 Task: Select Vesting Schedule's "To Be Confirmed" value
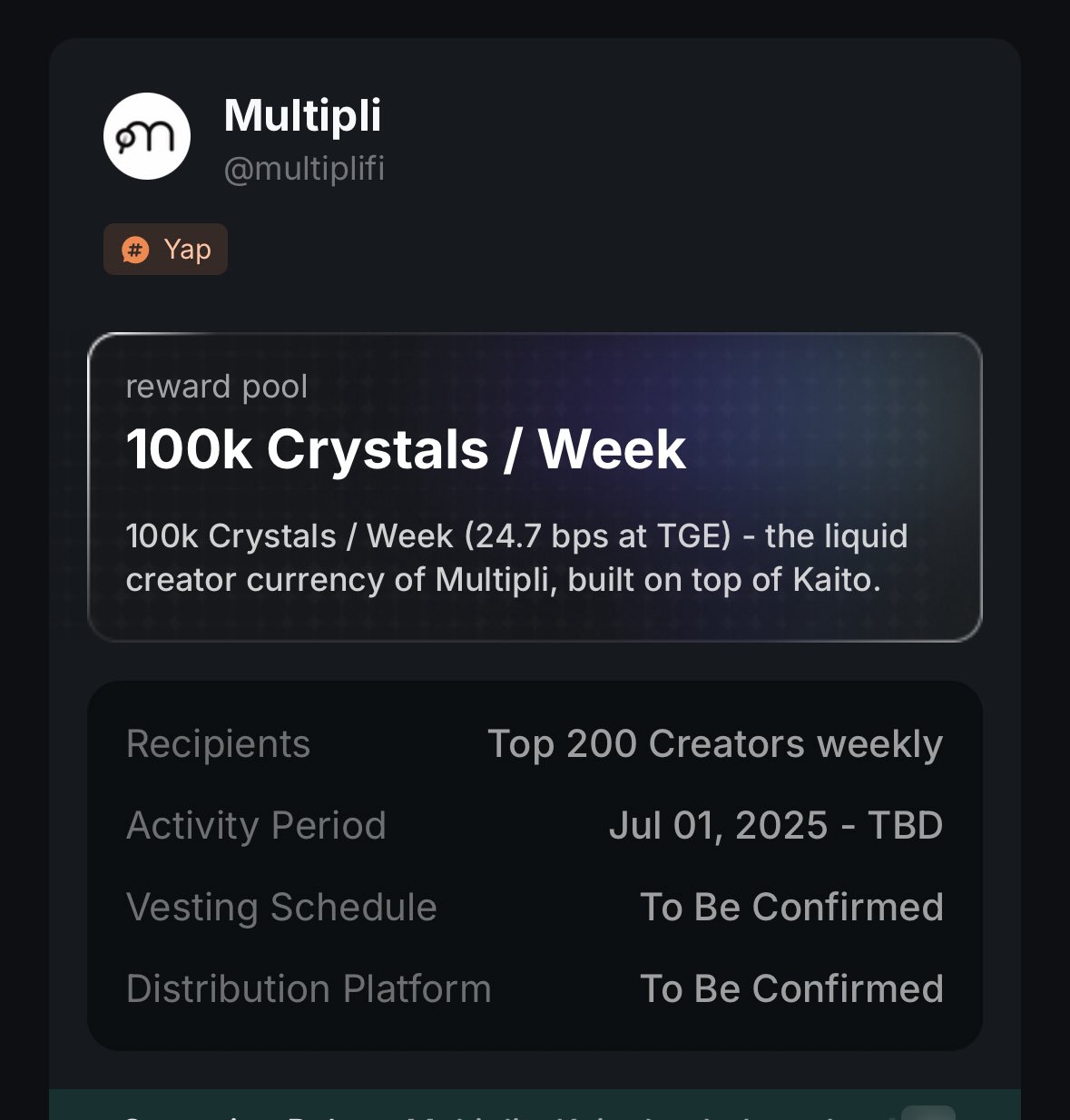pos(791,908)
